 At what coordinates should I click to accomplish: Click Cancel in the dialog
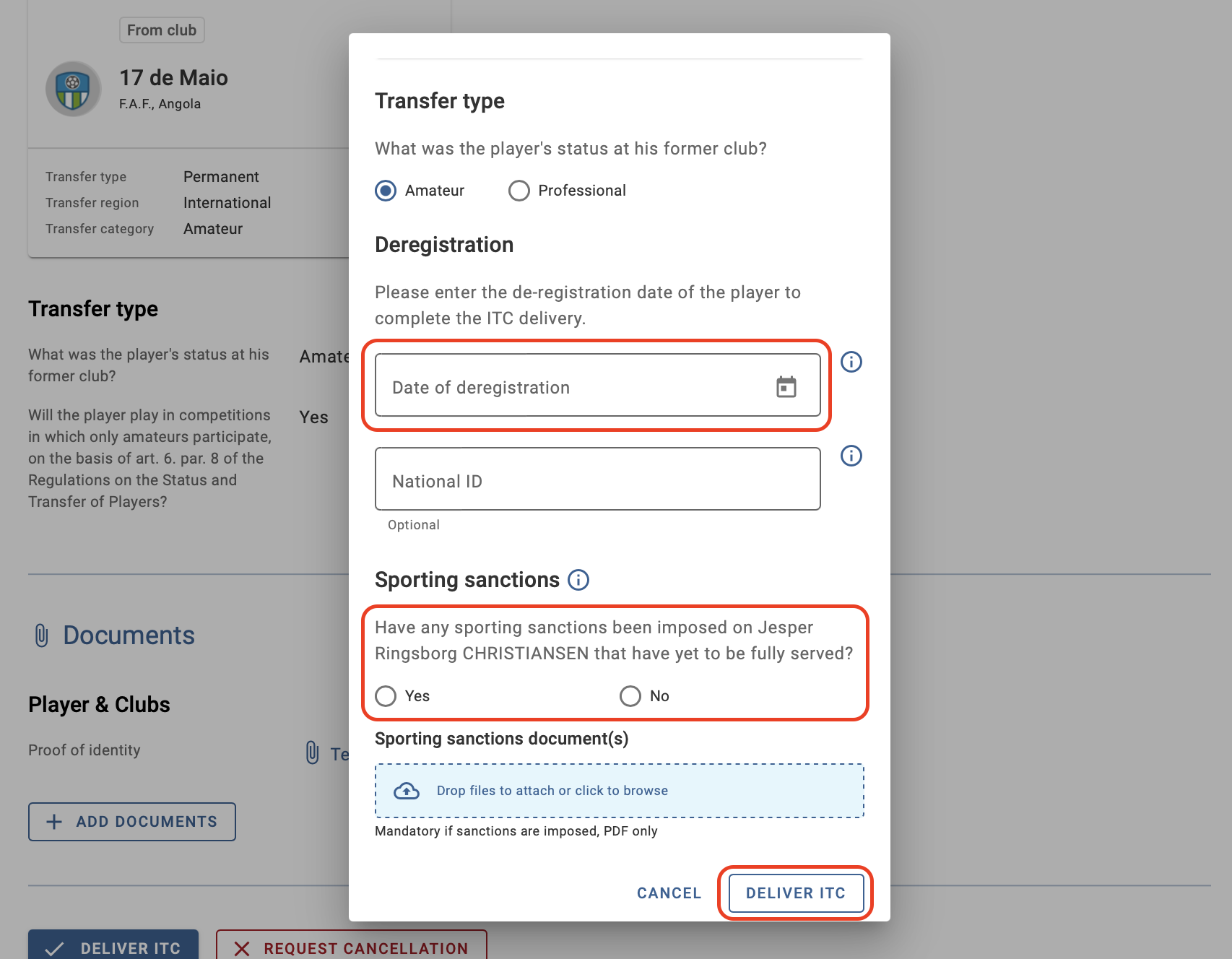click(x=669, y=893)
